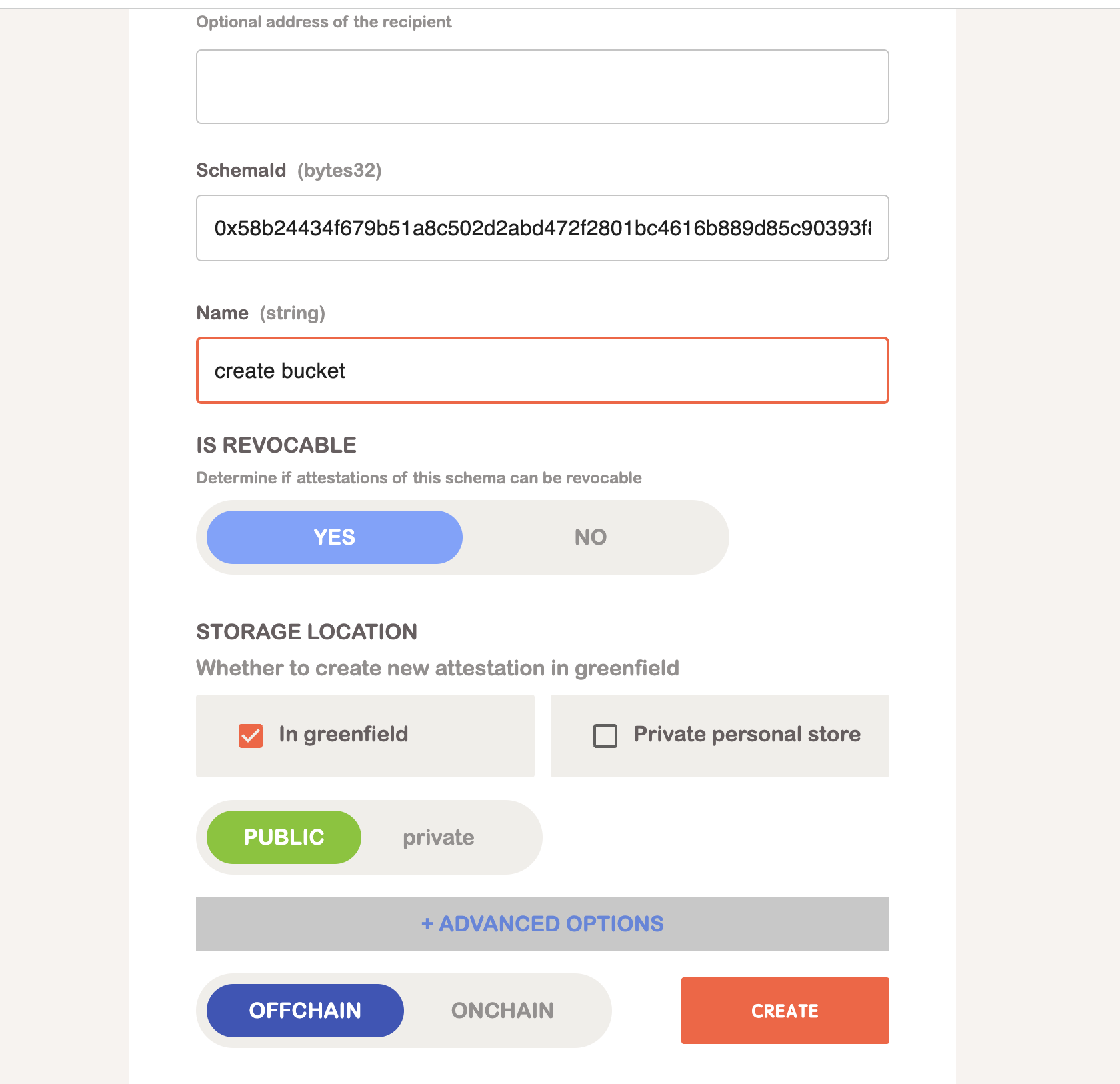Expand the Advanced Options section
Viewport: 1120px width, 1084px height.
pos(542,924)
